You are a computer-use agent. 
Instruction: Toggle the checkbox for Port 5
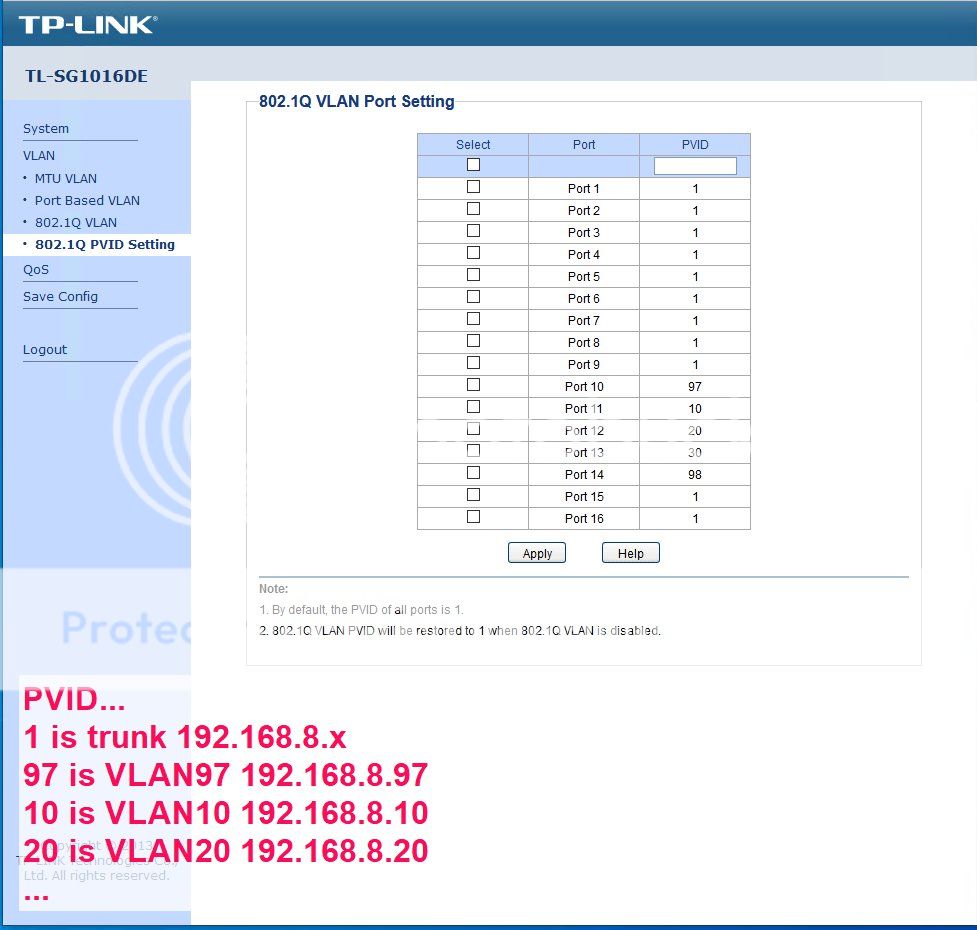(x=473, y=274)
